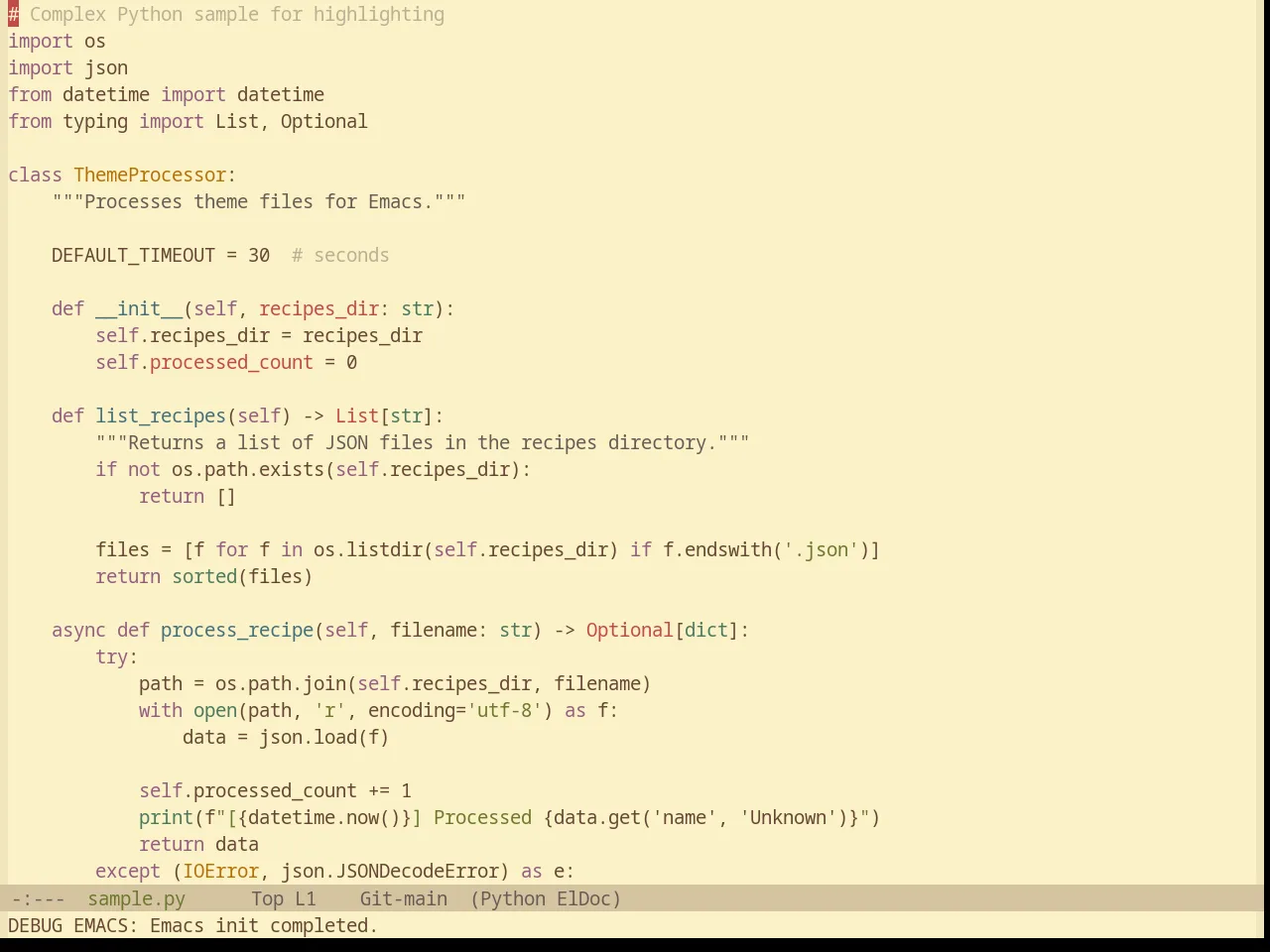Click the 'Unknown' string in print statement
This screenshot has height=952, width=1270.
point(789,817)
